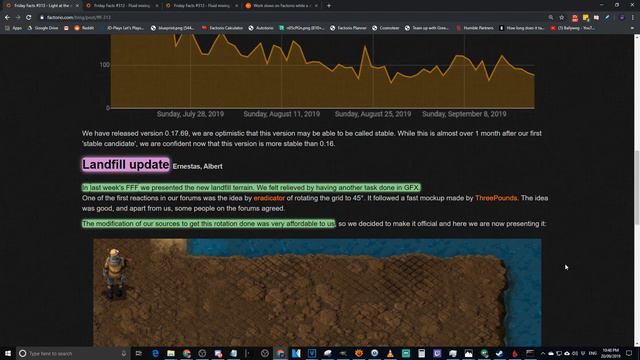Open Task View on the taskbar
Viewport: 640px width, 360px height.
139,353
